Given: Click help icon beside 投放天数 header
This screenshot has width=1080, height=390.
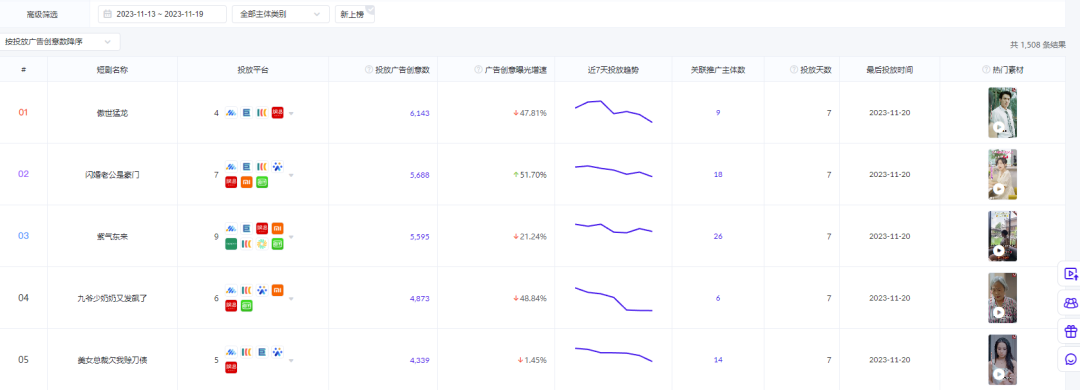Looking at the screenshot, I should pos(793,70).
